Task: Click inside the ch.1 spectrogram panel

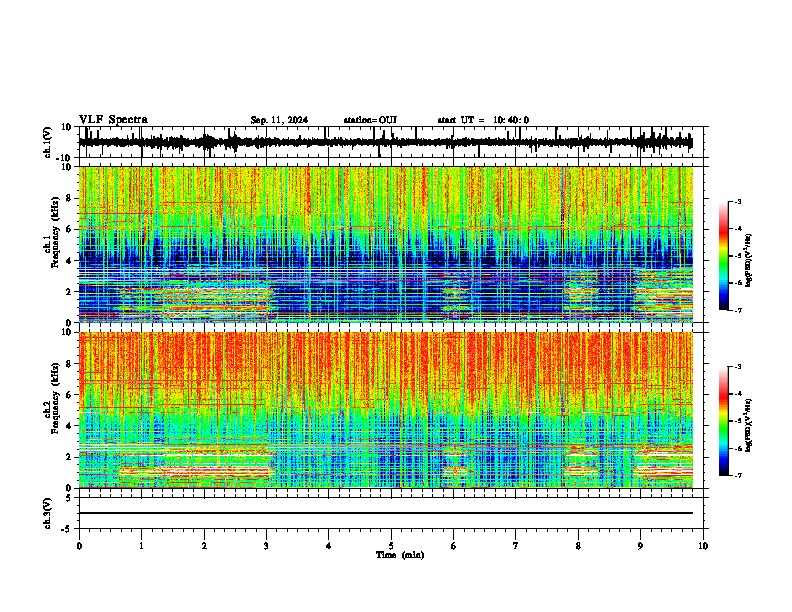Action: point(386,244)
